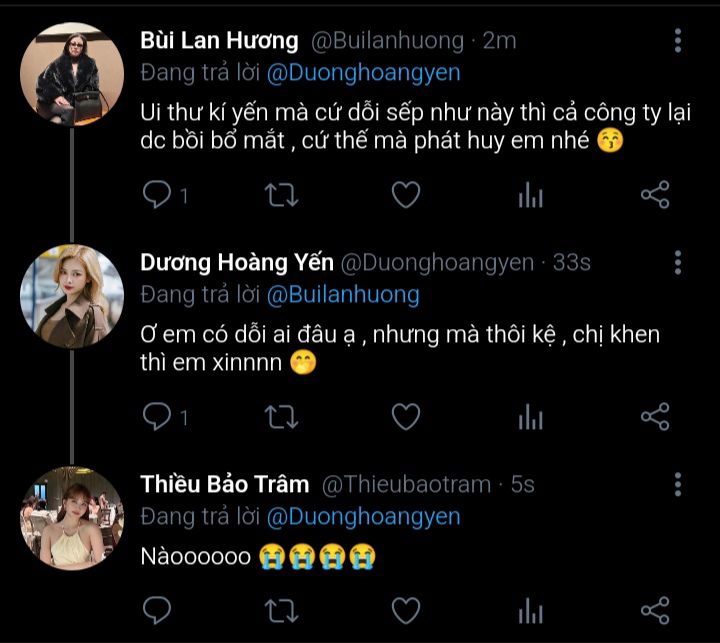Like Dương Hoàng Yến's tweet
The width and height of the screenshot is (720, 643).
(405, 416)
